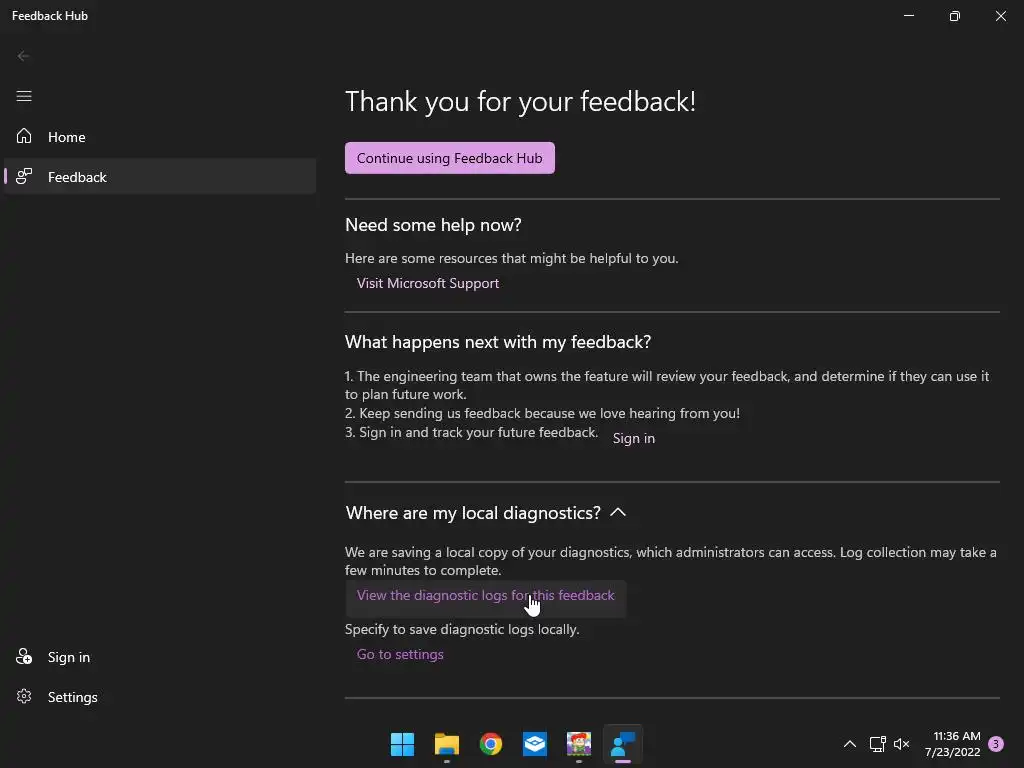Image resolution: width=1024 pixels, height=768 pixels.
Task: Open the notification badge showing 3
Action: coord(996,744)
